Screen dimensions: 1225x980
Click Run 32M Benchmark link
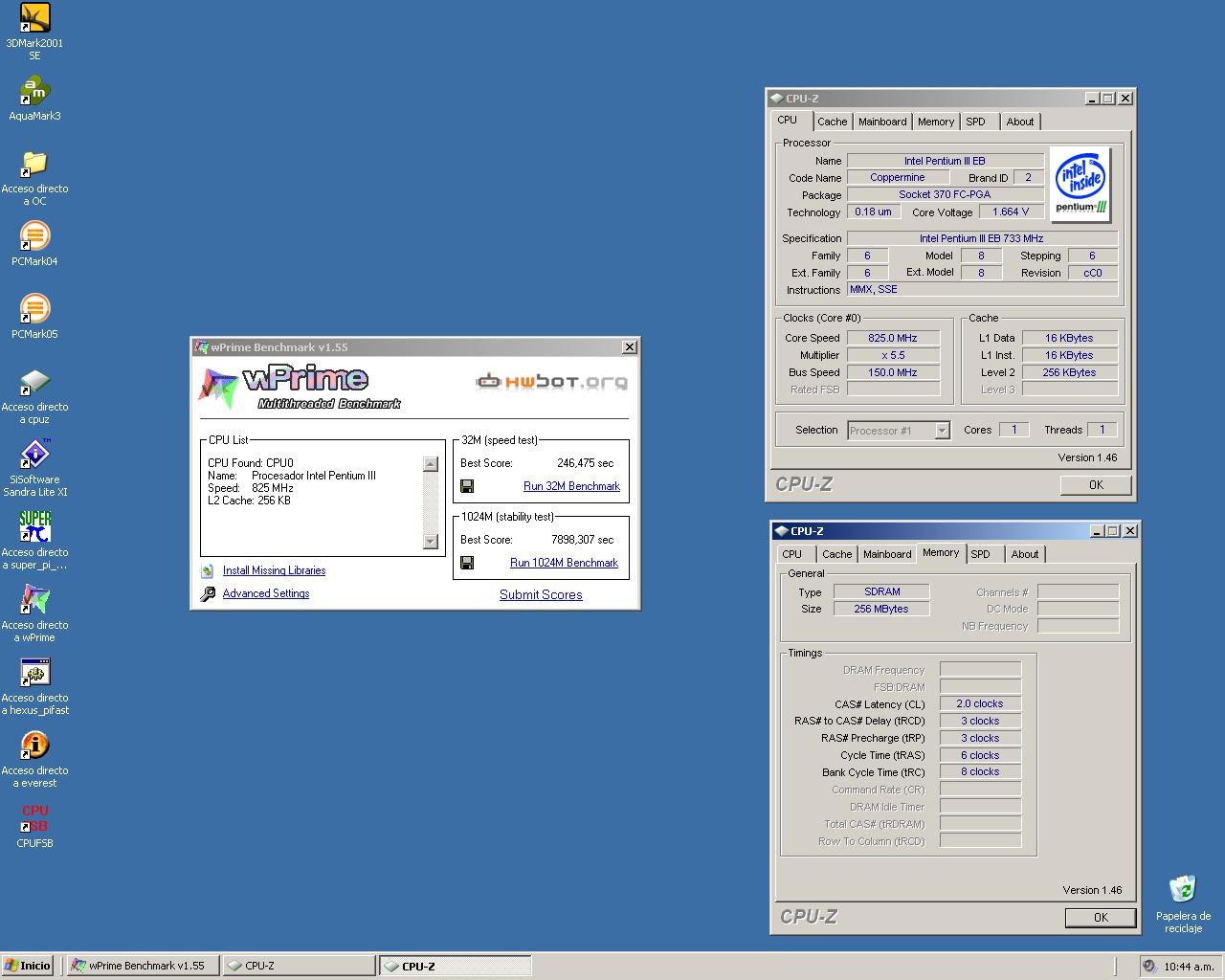click(571, 486)
